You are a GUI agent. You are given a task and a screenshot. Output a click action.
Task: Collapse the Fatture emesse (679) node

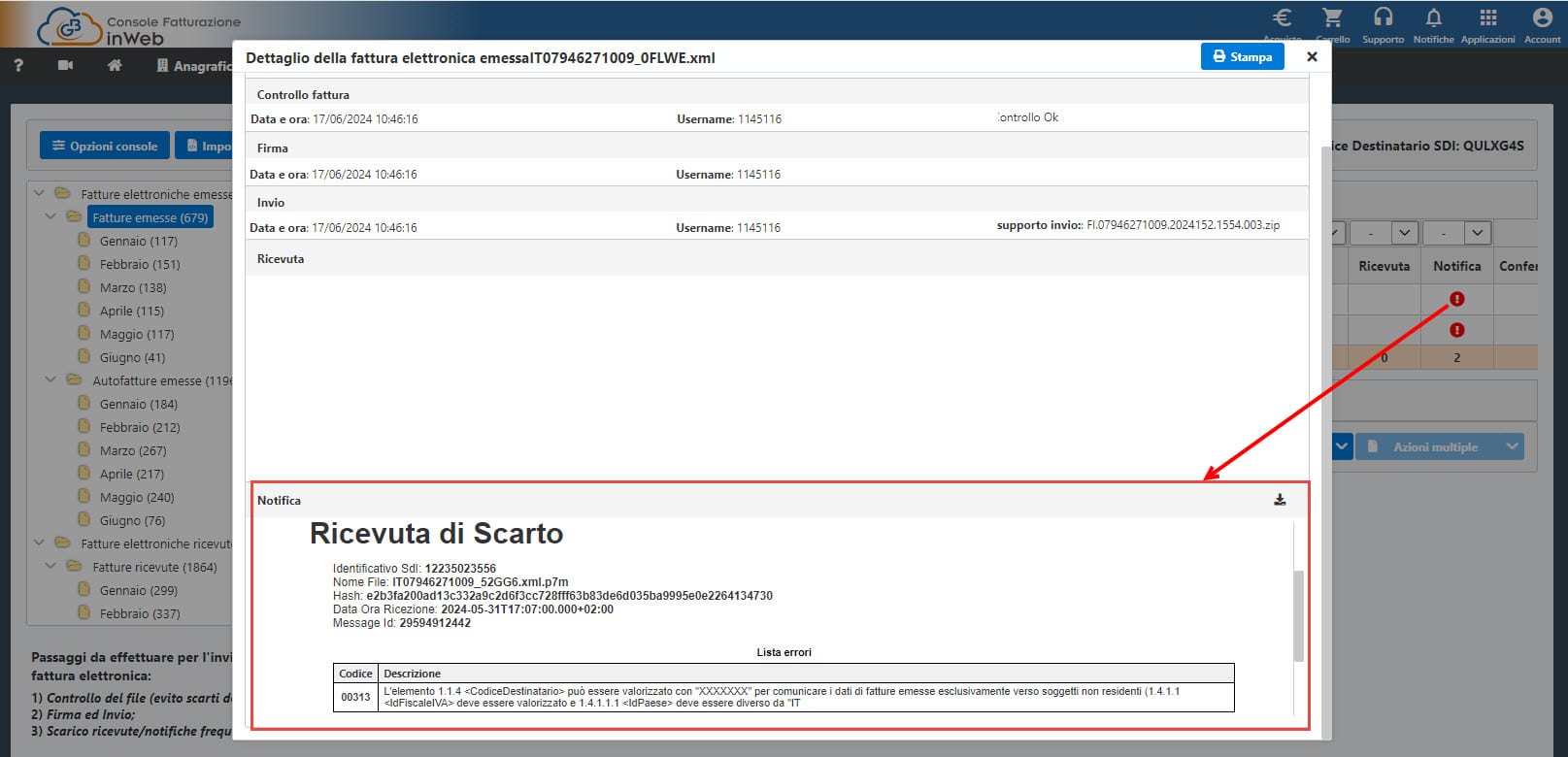[x=50, y=216]
